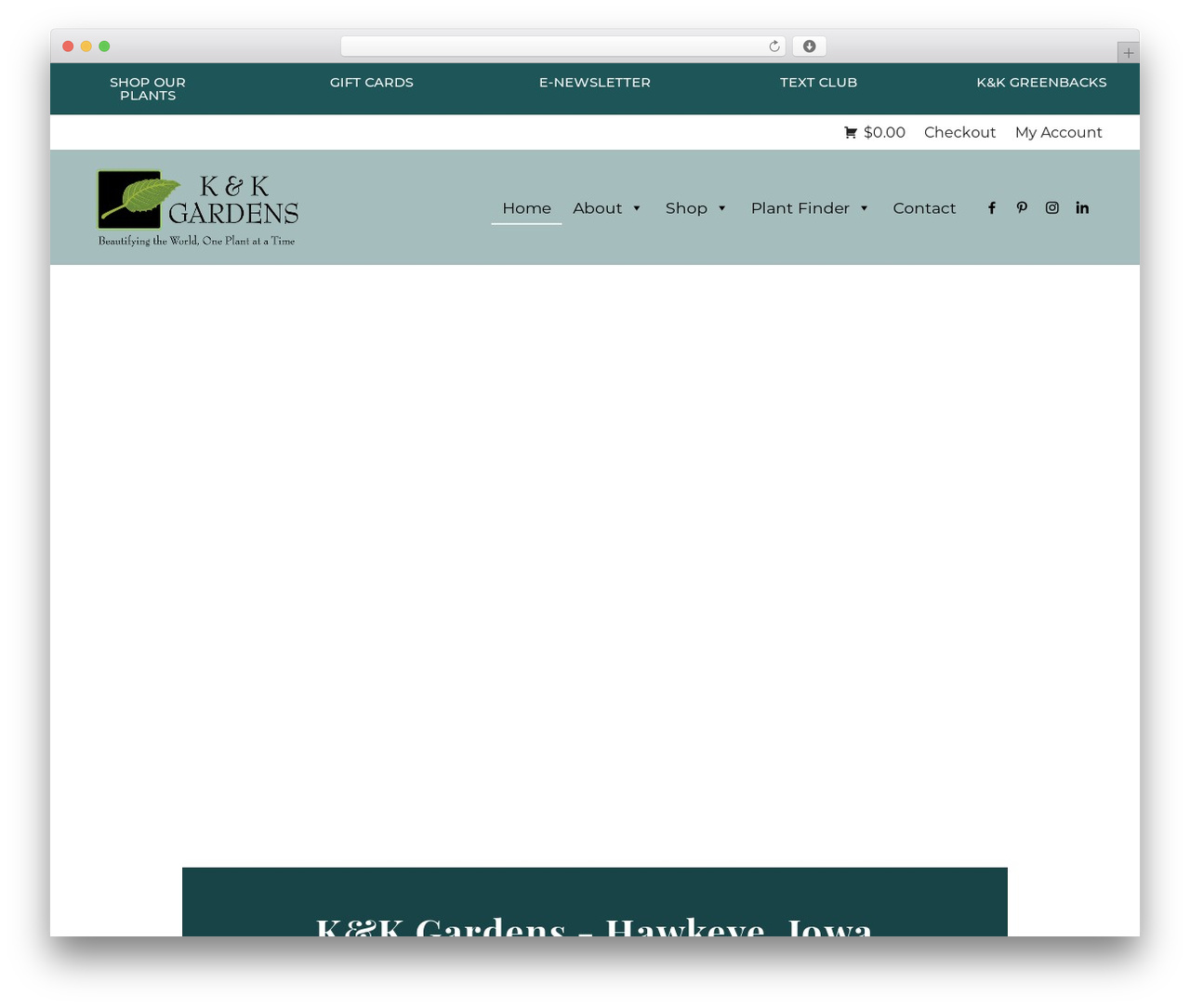Expand the About dropdown arrow

(637, 208)
